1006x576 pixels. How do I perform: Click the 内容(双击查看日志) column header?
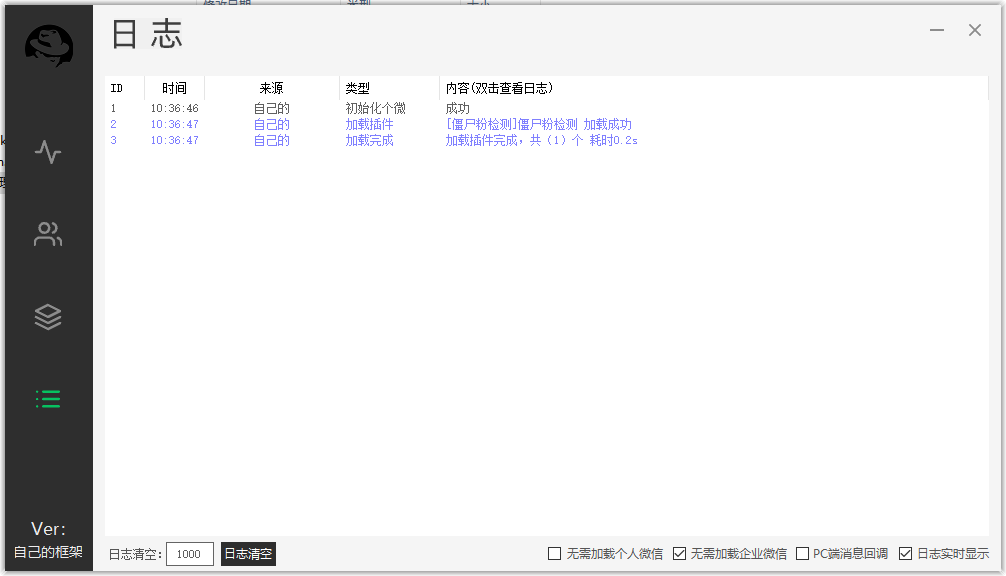(713, 88)
